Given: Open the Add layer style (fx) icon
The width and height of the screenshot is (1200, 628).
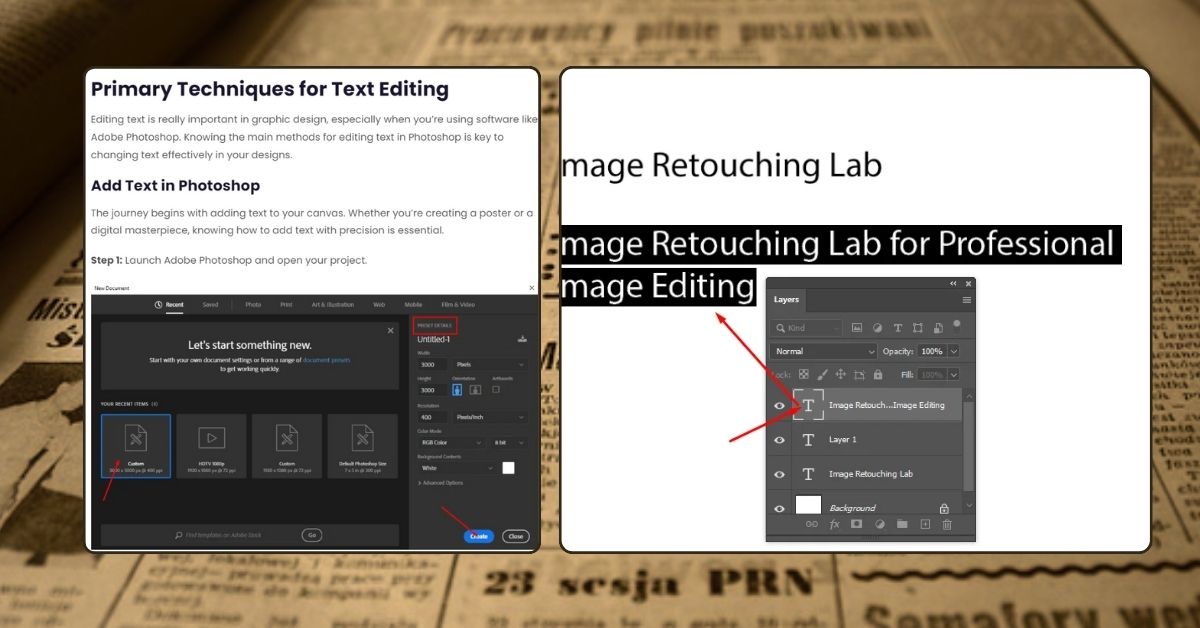Looking at the screenshot, I should [833, 524].
